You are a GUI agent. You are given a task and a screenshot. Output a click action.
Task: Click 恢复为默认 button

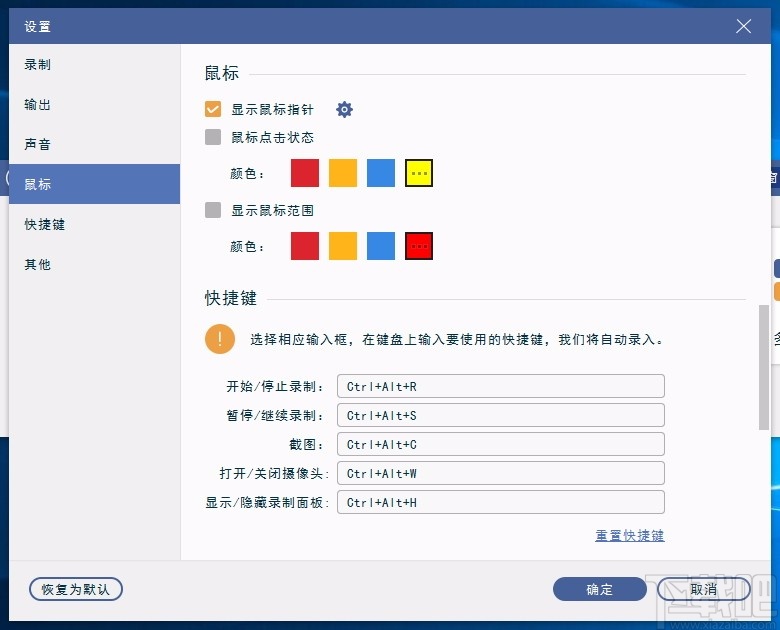click(76, 589)
